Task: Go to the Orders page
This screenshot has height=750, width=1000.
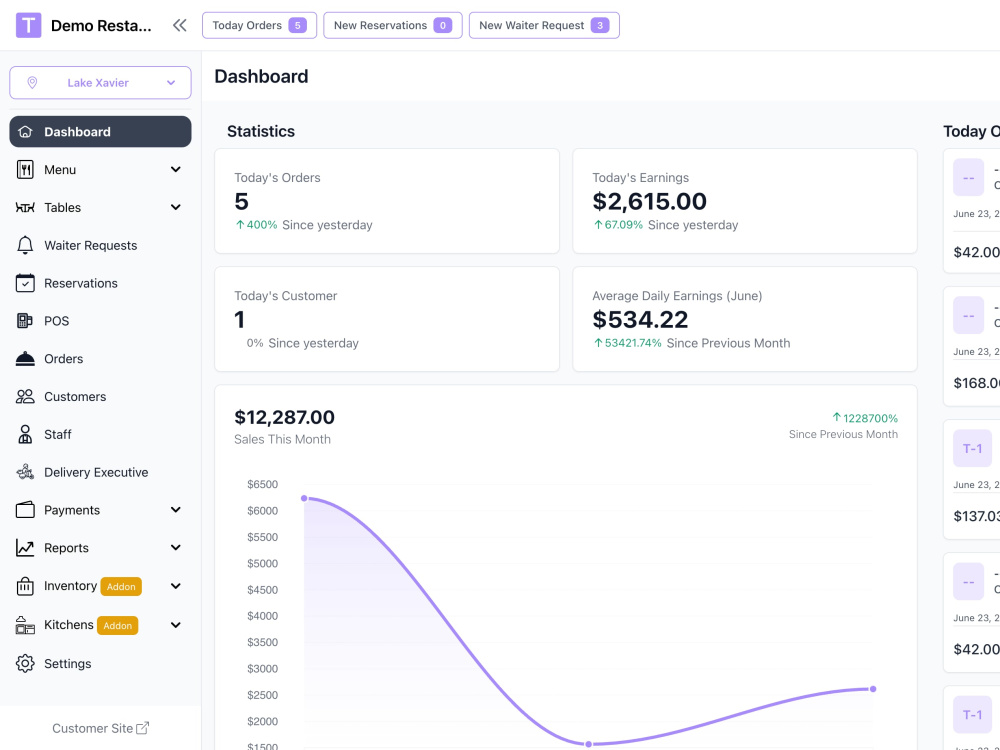Action: coord(100,358)
